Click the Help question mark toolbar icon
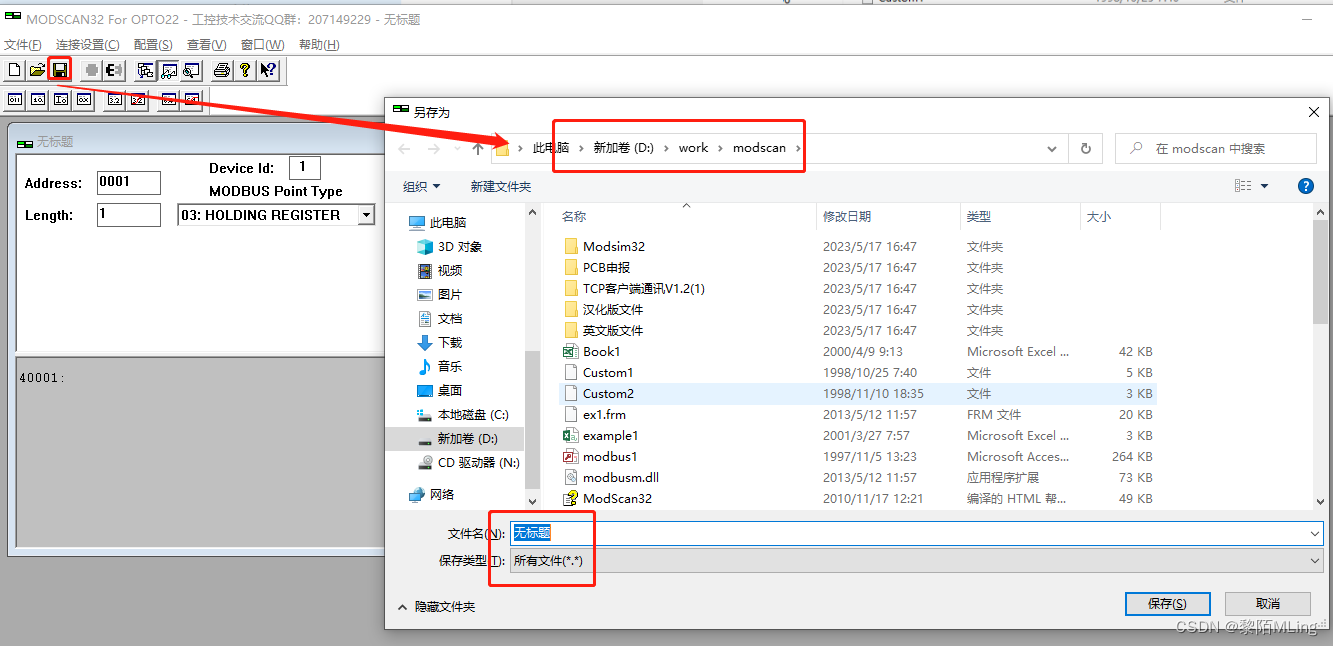Screen dimensions: 1333x646 (x=245, y=70)
